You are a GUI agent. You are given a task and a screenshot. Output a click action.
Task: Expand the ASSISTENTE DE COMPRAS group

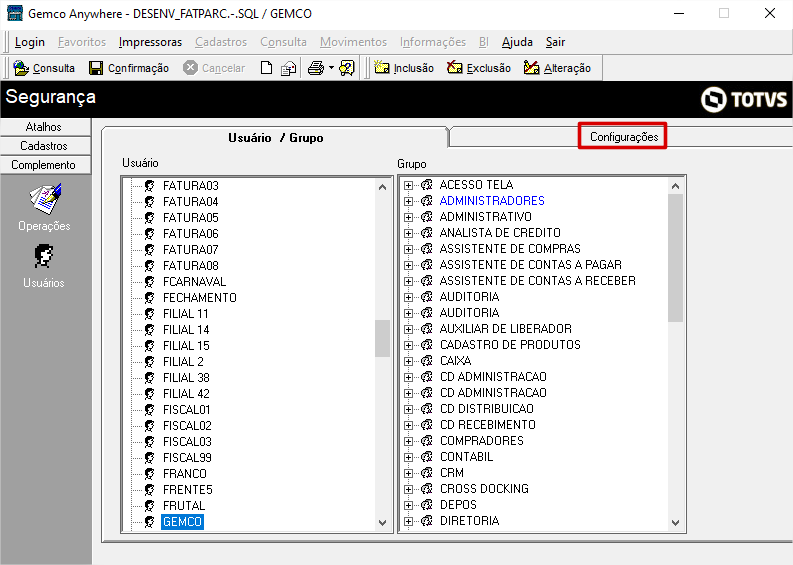(408, 249)
